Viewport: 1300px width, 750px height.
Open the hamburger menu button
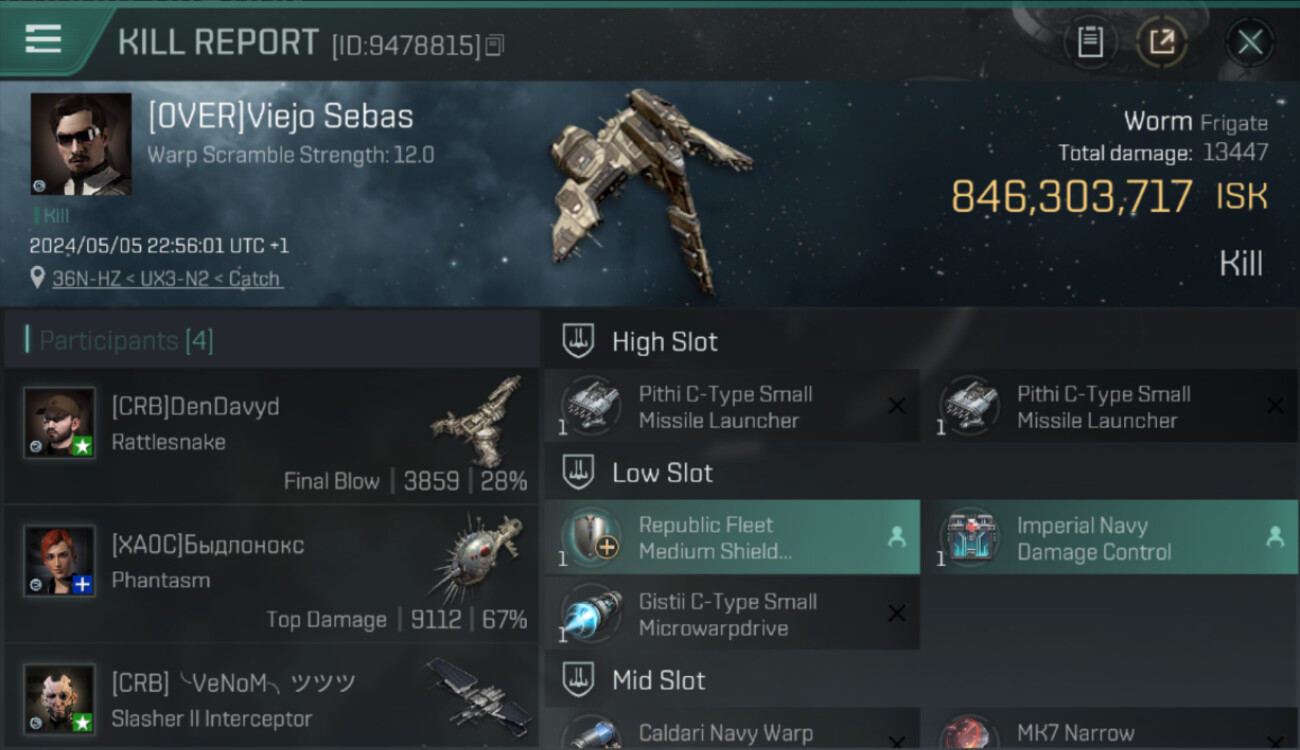tap(43, 40)
